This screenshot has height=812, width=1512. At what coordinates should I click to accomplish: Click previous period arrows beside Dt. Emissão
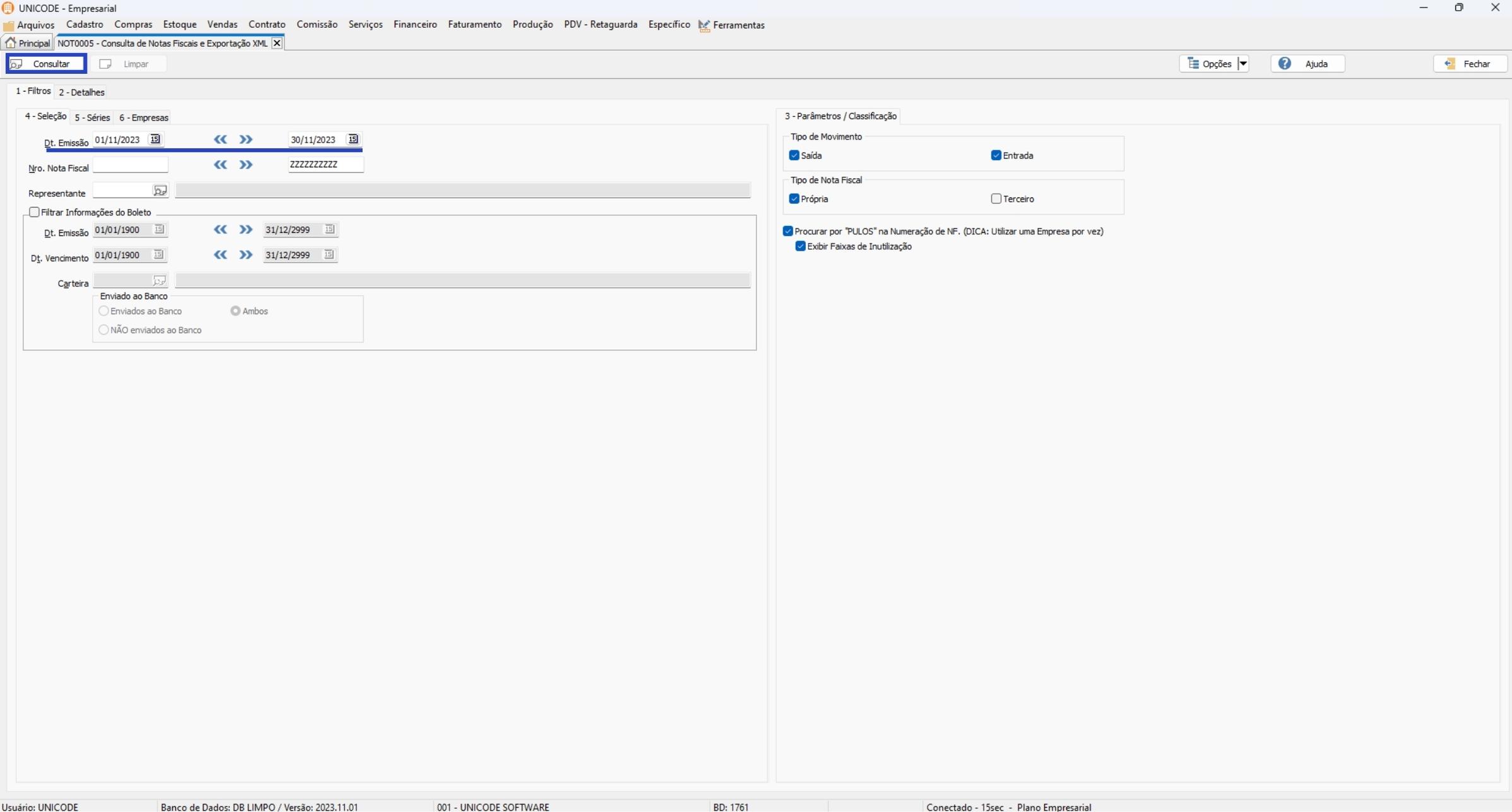coord(220,140)
